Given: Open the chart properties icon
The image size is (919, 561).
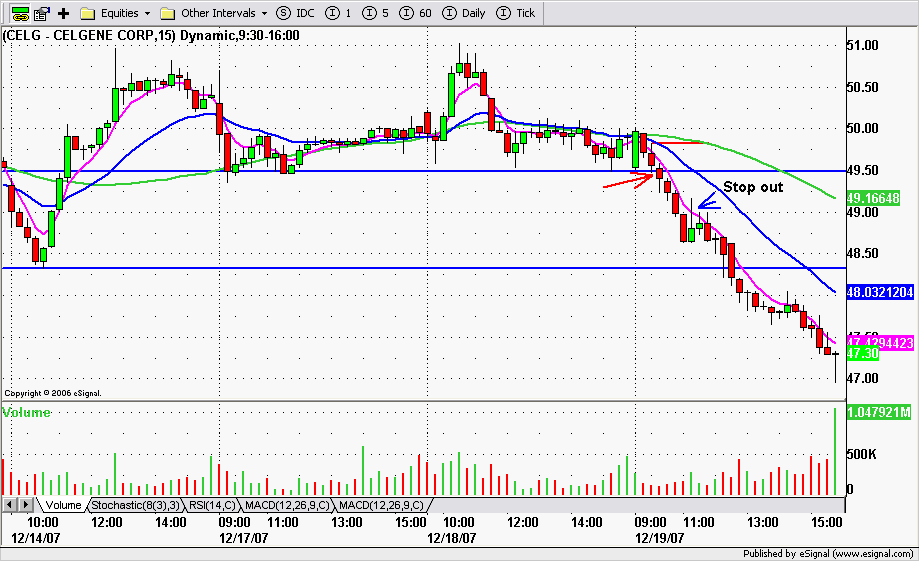Looking at the screenshot, I should 41,13.
